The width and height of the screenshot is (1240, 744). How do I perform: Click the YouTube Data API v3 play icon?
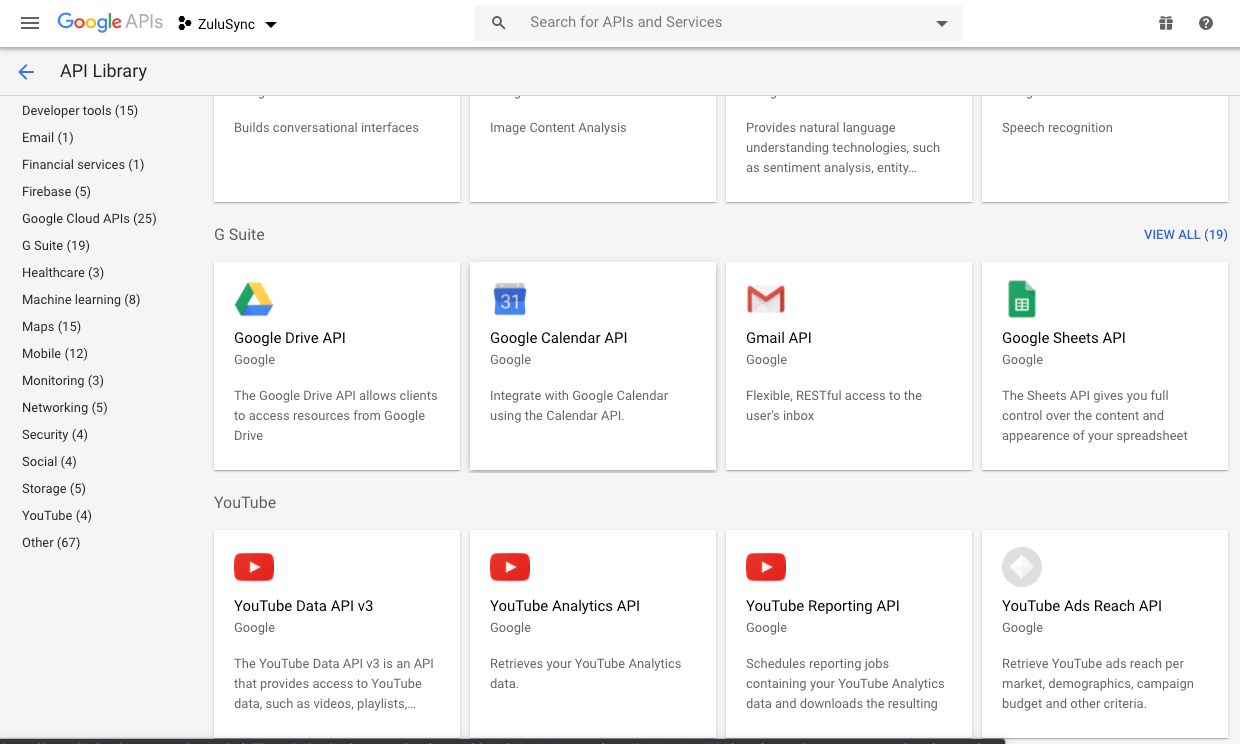tap(254, 567)
